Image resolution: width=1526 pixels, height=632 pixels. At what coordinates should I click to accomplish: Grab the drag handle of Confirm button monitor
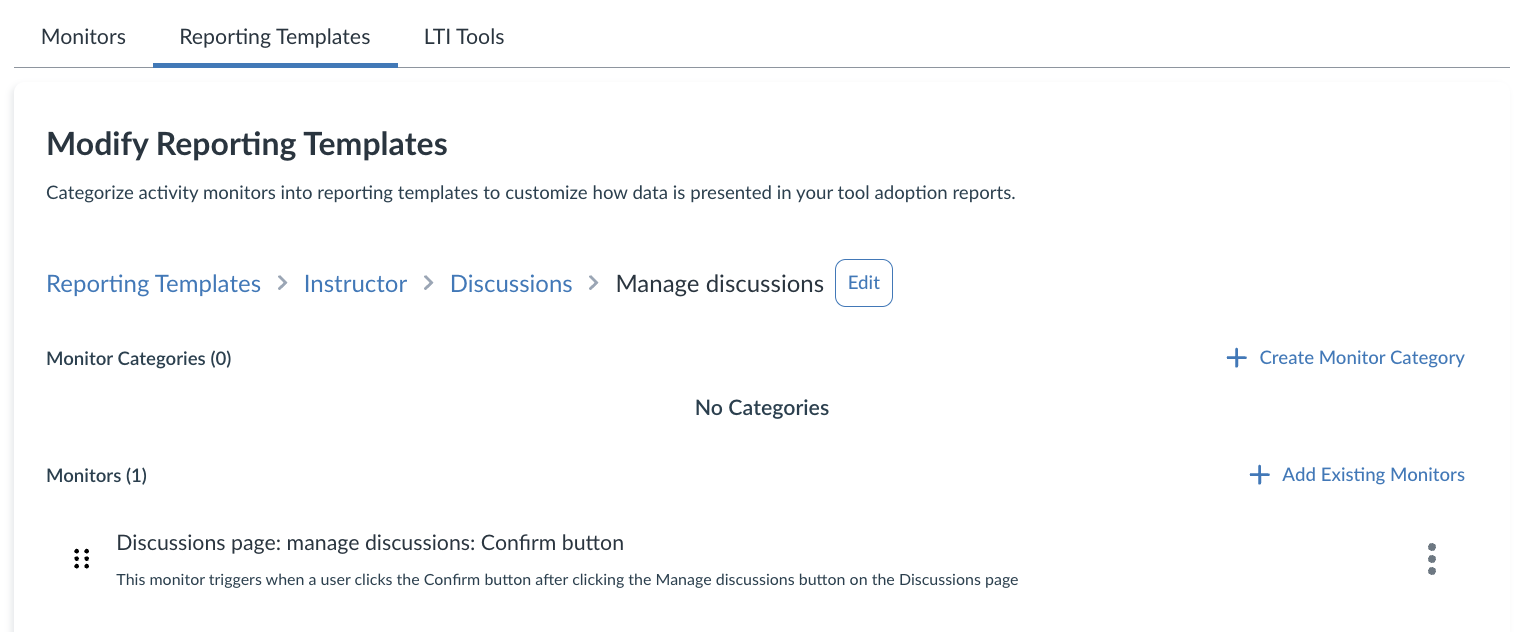(x=82, y=559)
